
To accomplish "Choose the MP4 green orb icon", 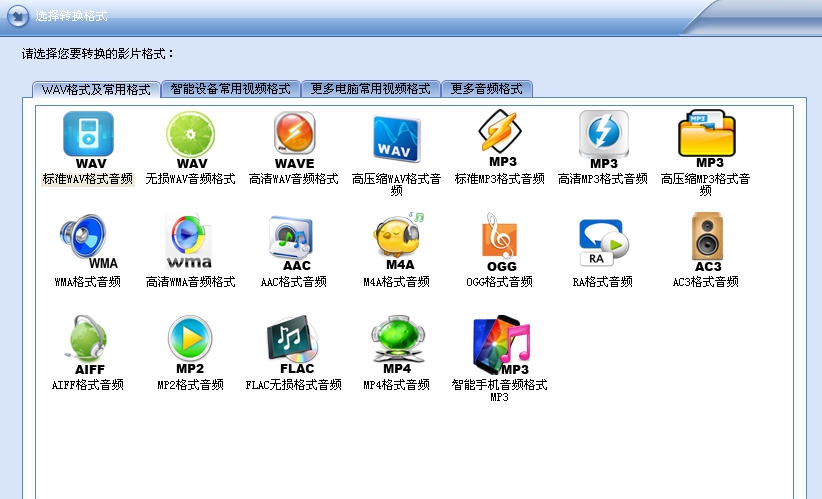I will tap(398, 345).
